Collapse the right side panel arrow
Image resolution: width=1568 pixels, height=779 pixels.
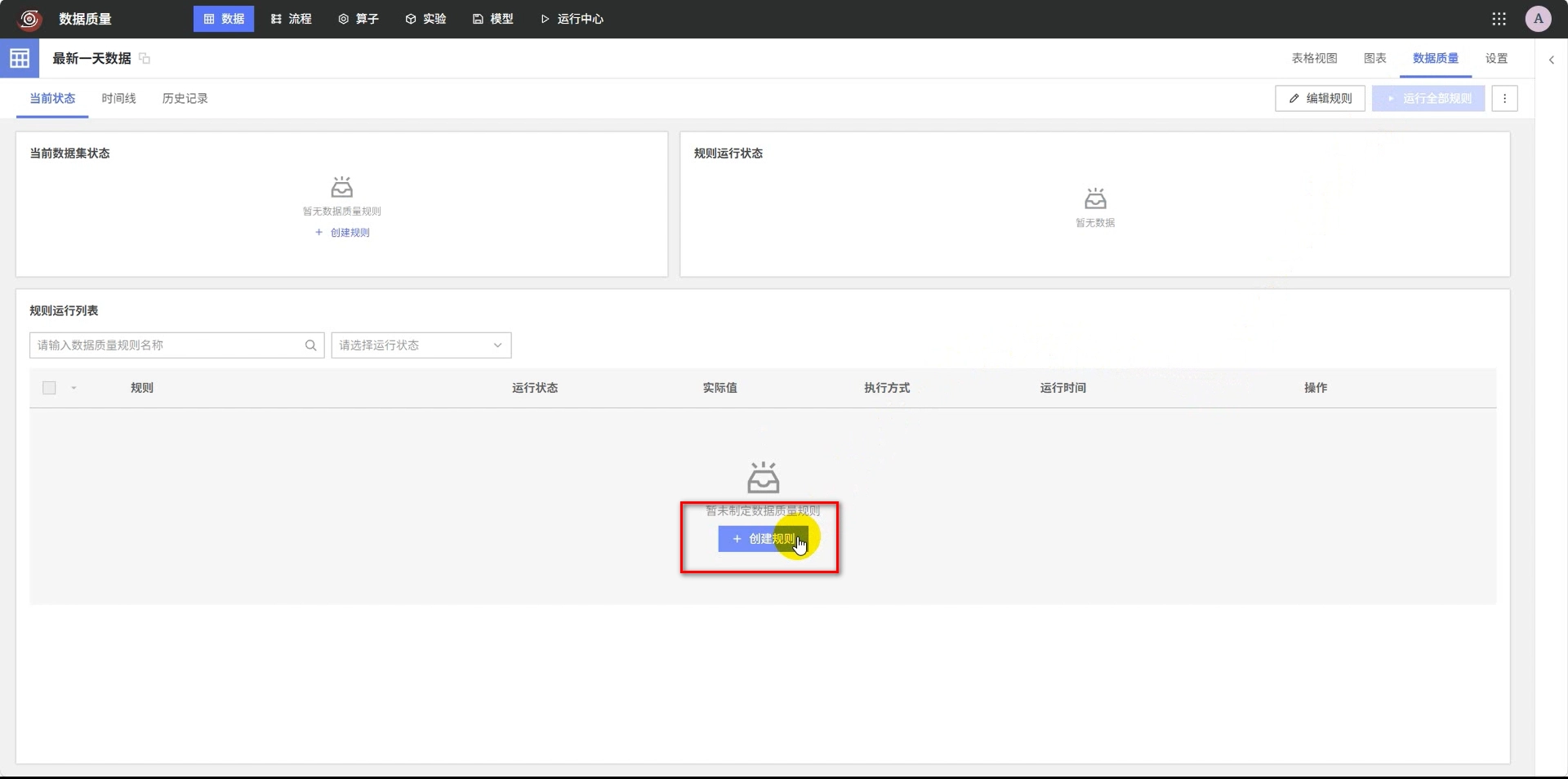(1552, 59)
